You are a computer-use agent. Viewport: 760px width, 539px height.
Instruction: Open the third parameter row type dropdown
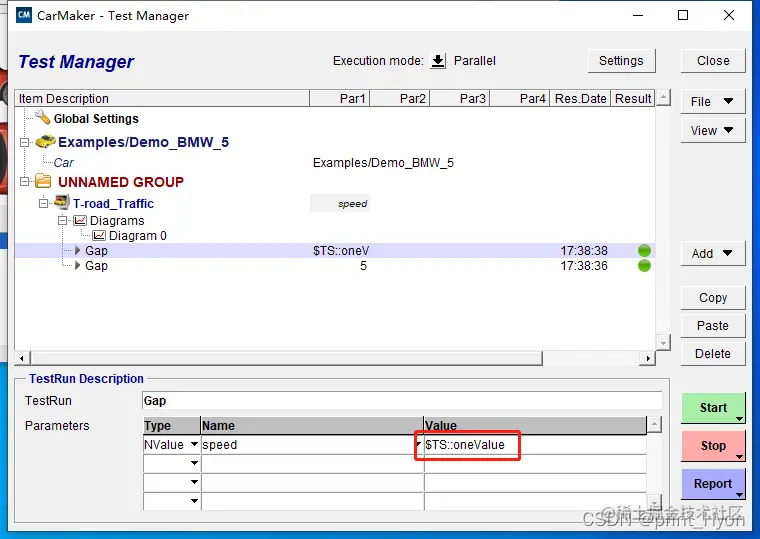click(194, 482)
